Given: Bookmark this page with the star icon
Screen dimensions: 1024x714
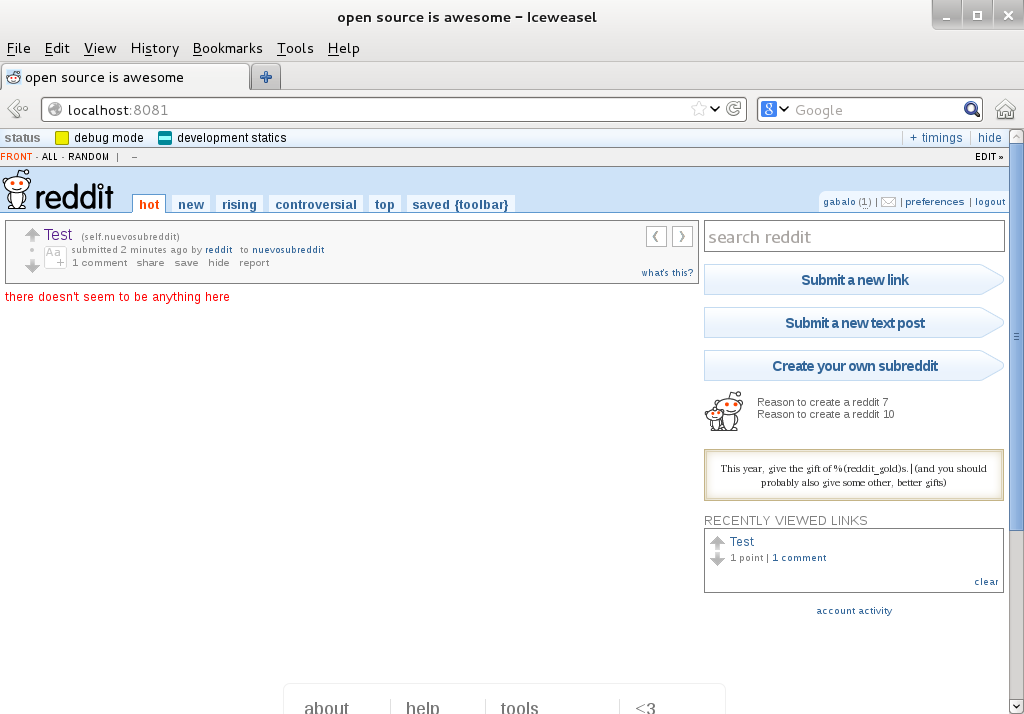Looking at the screenshot, I should 699,109.
